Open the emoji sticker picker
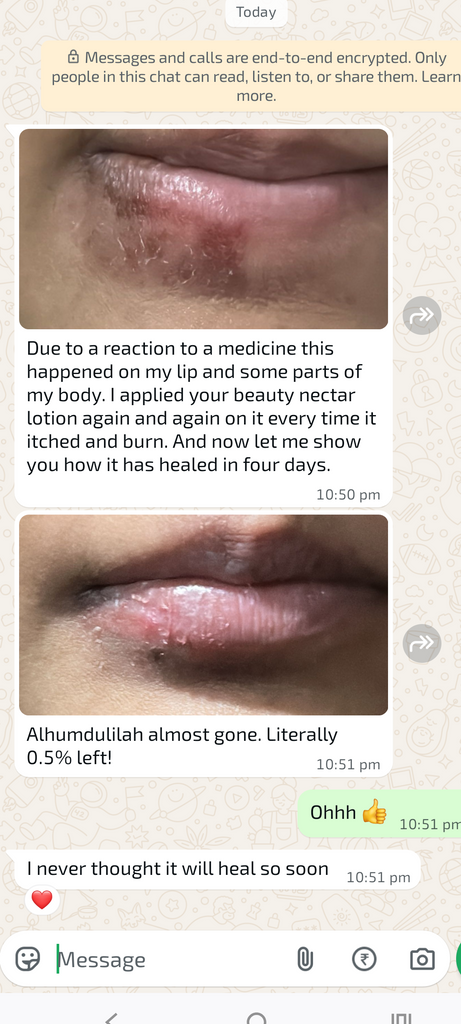The height and width of the screenshot is (1024, 461). pyautogui.click(x=27, y=959)
